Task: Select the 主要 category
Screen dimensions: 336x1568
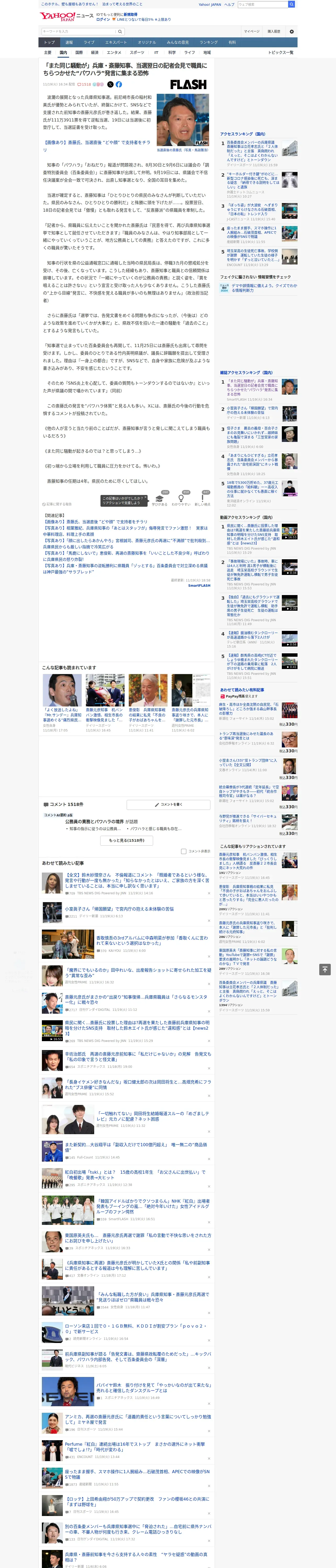Action: (48, 52)
